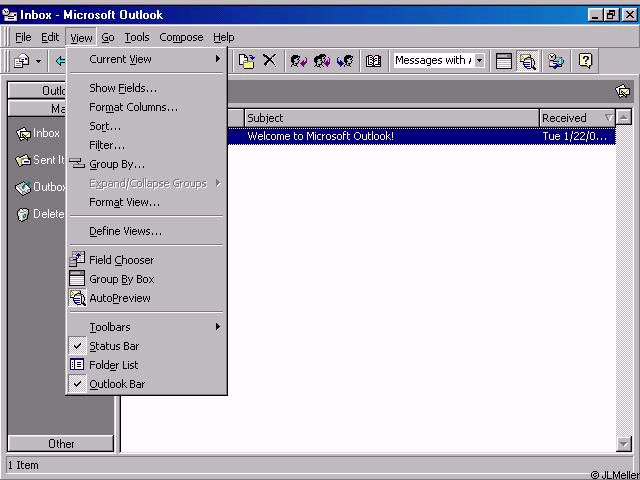Open the Help menu
Screen dimensions: 640x480
pos(223,38)
